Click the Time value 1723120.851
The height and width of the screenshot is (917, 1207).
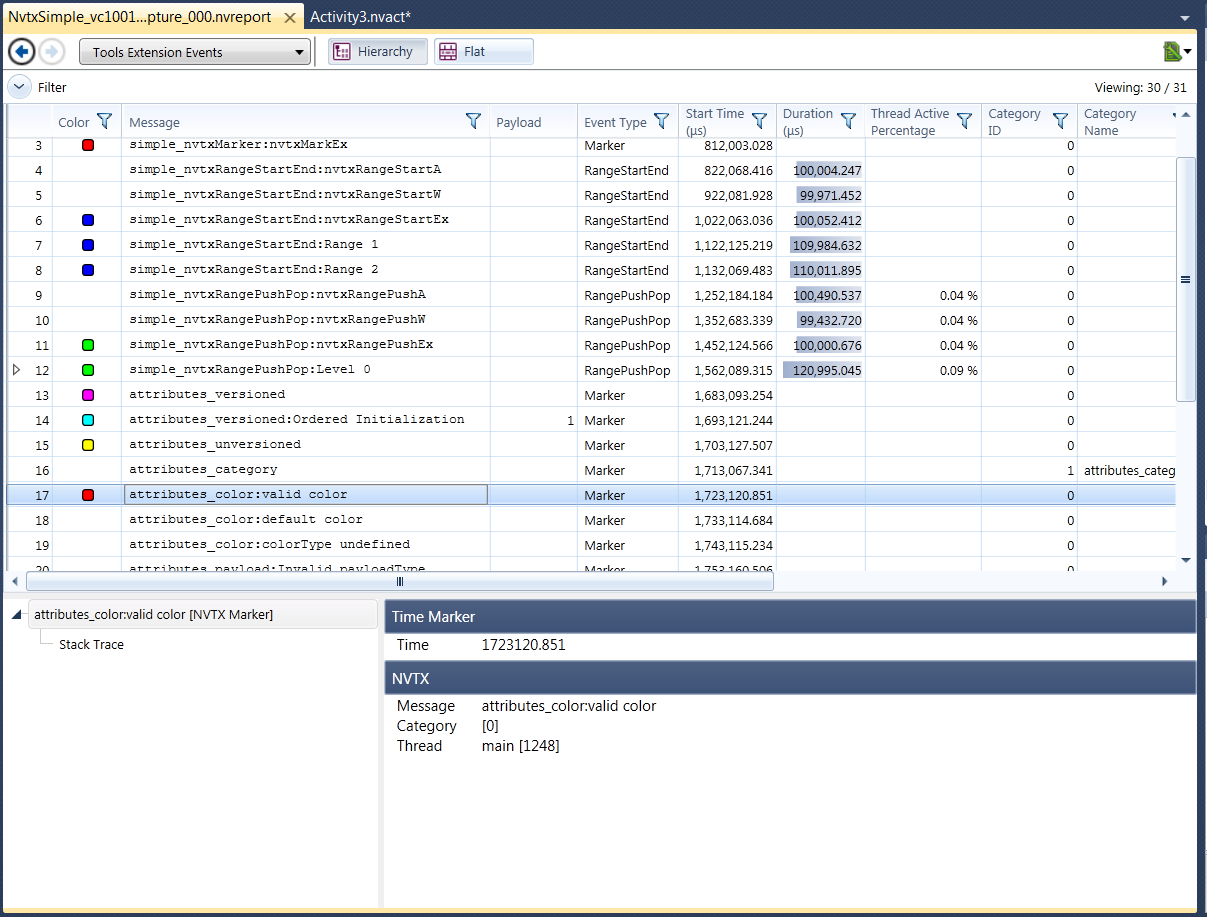coord(523,645)
